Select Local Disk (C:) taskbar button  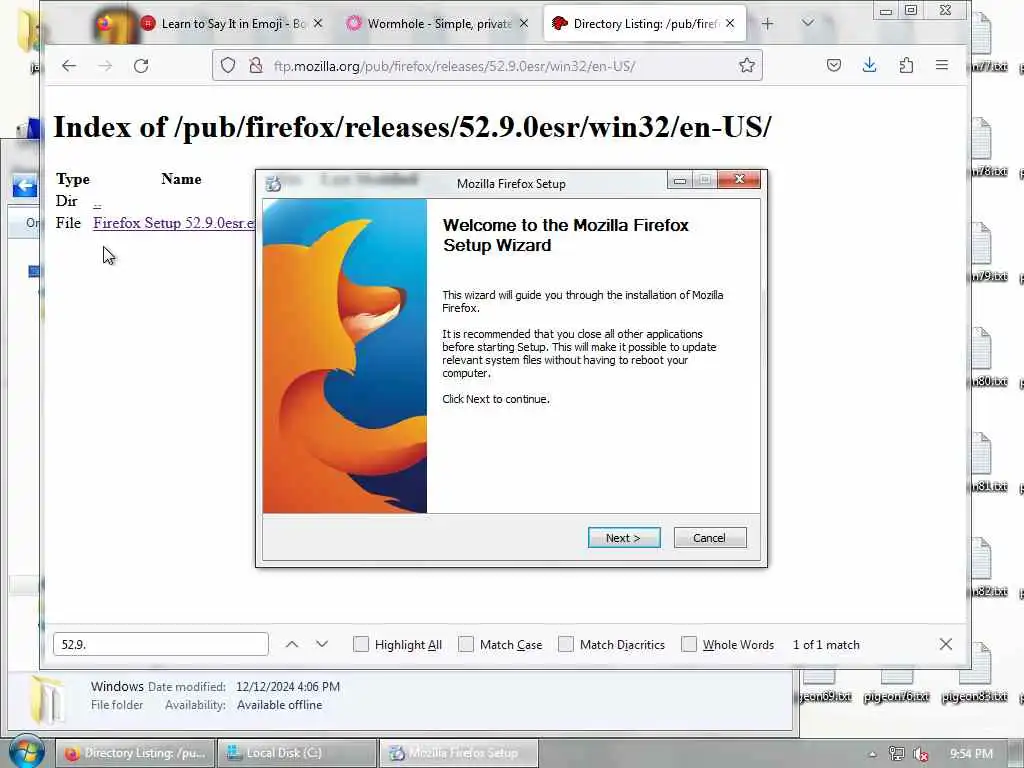(297, 753)
